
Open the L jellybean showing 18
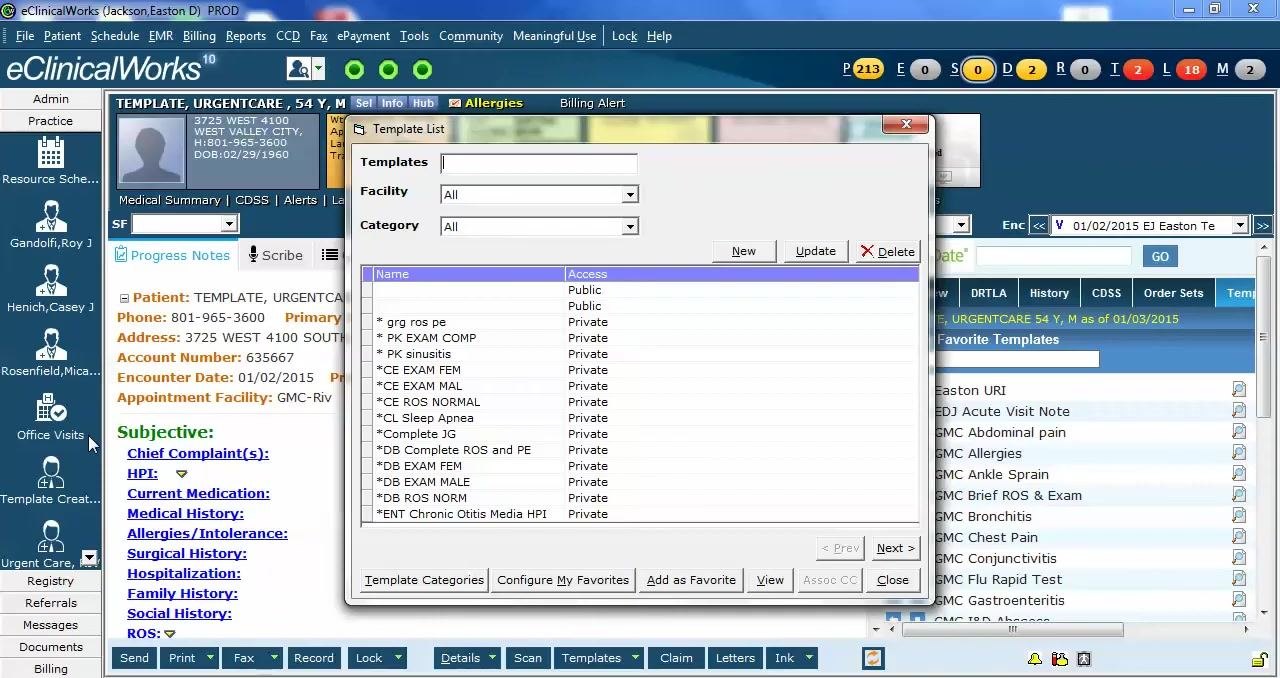[x=1190, y=70]
